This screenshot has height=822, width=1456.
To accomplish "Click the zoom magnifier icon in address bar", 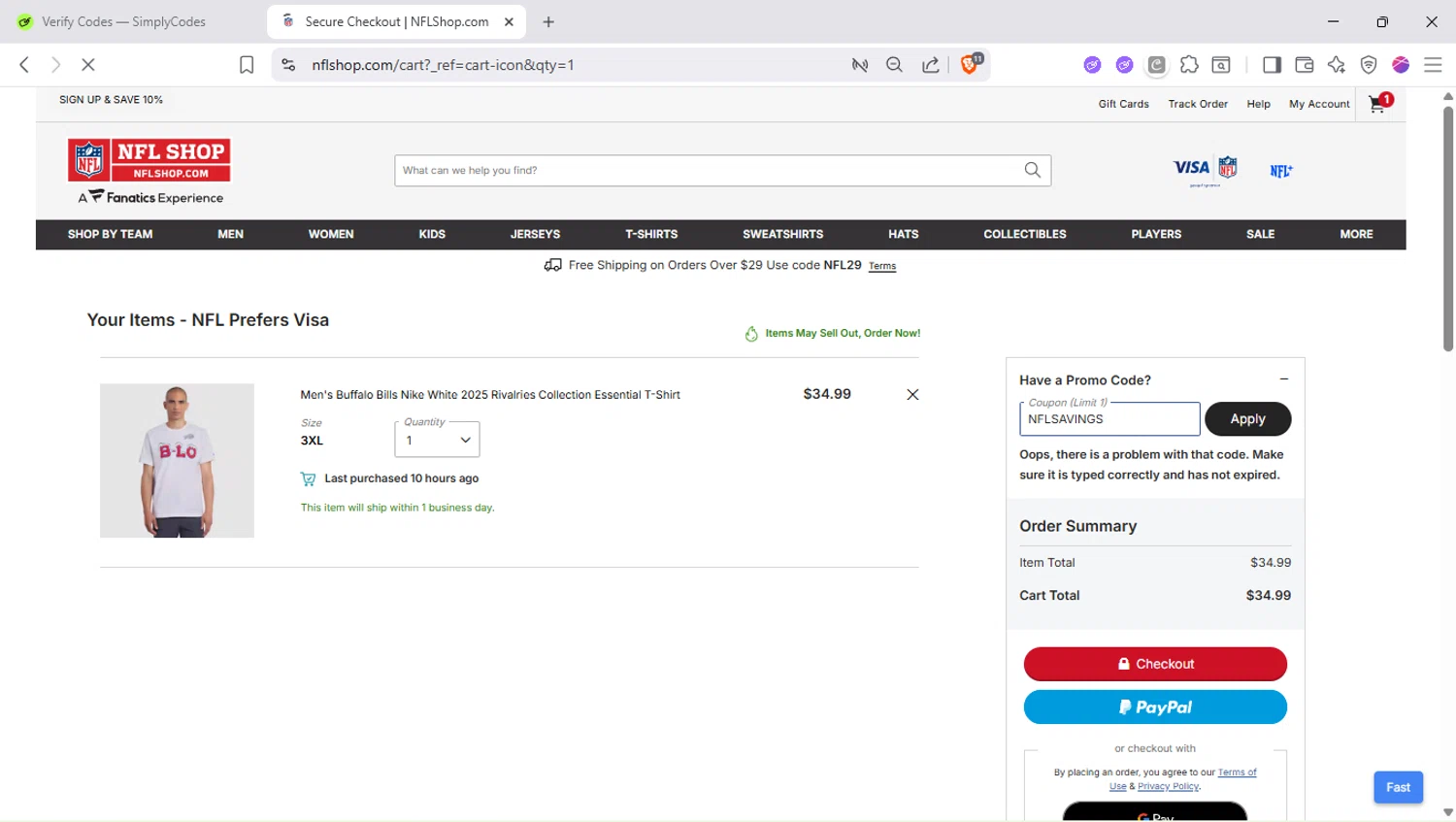I will click(x=894, y=65).
